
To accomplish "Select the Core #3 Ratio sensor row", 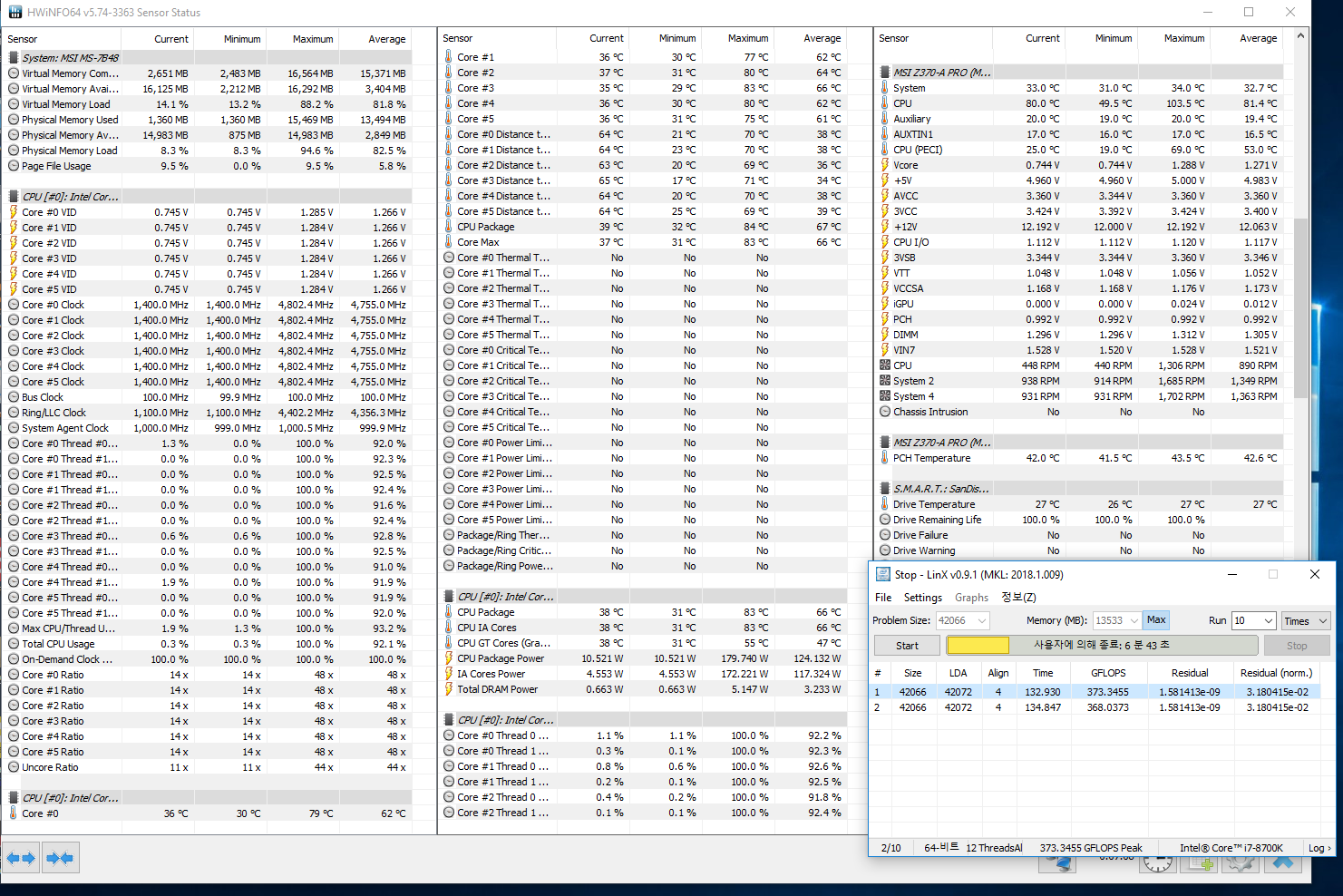I will click(x=207, y=721).
